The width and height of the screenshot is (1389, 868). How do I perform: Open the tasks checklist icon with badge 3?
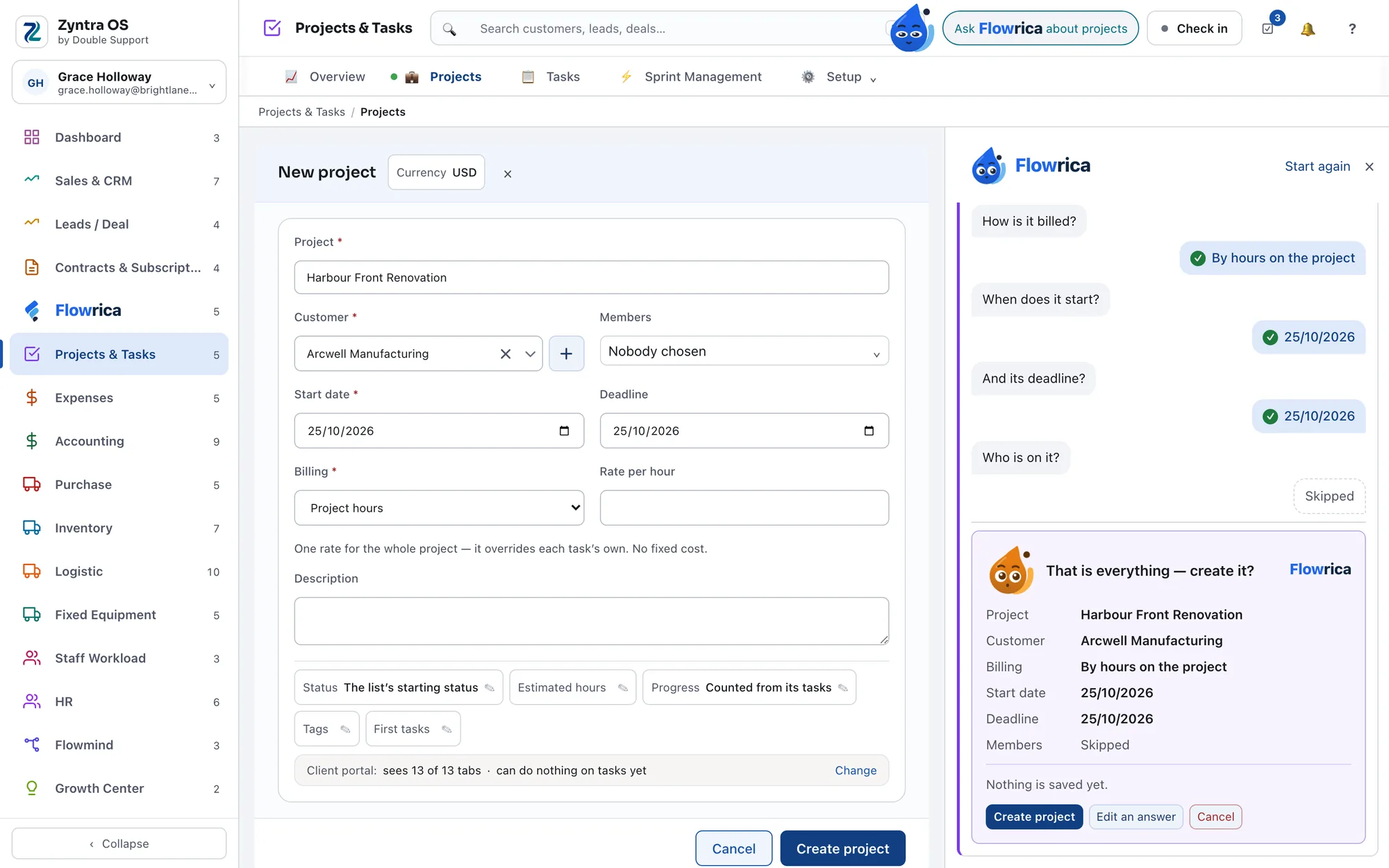tap(1268, 29)
